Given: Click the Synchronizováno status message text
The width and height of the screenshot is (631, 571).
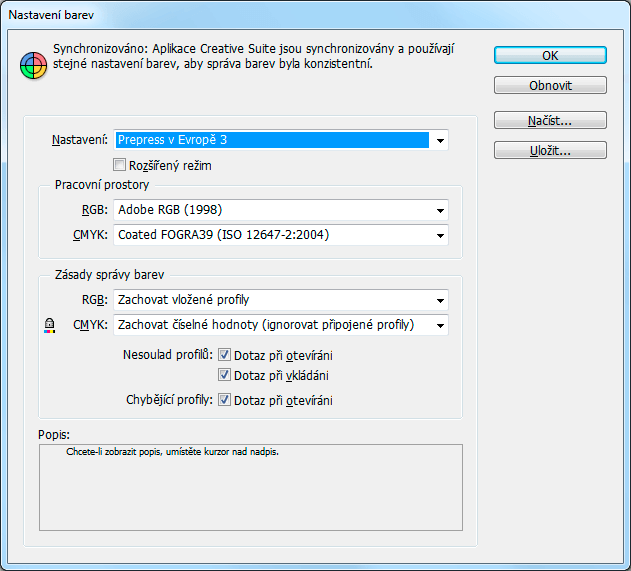Looking at the screenshot, I should tap(254, 56).
